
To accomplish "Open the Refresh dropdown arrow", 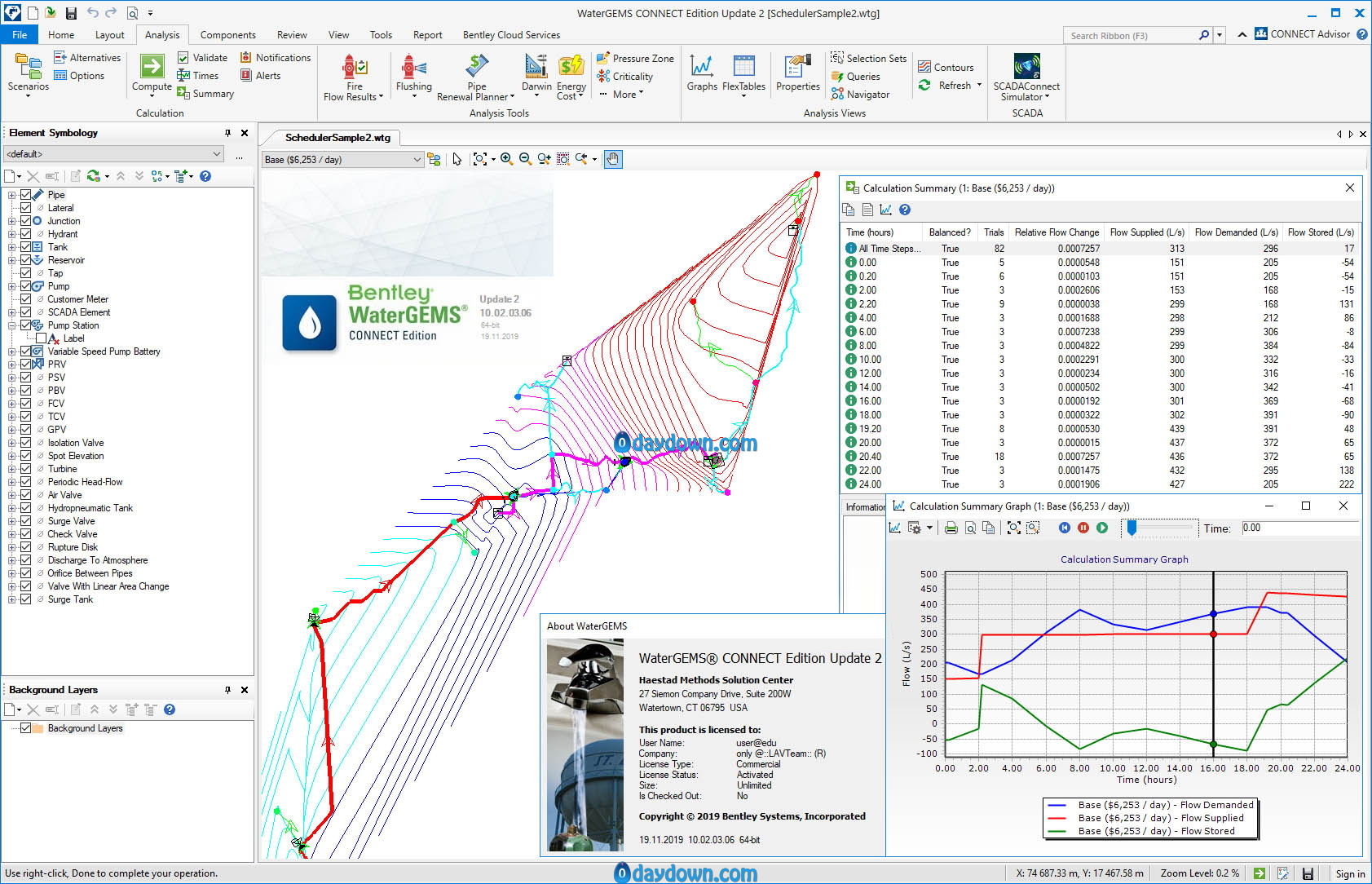I will point(979,86).
